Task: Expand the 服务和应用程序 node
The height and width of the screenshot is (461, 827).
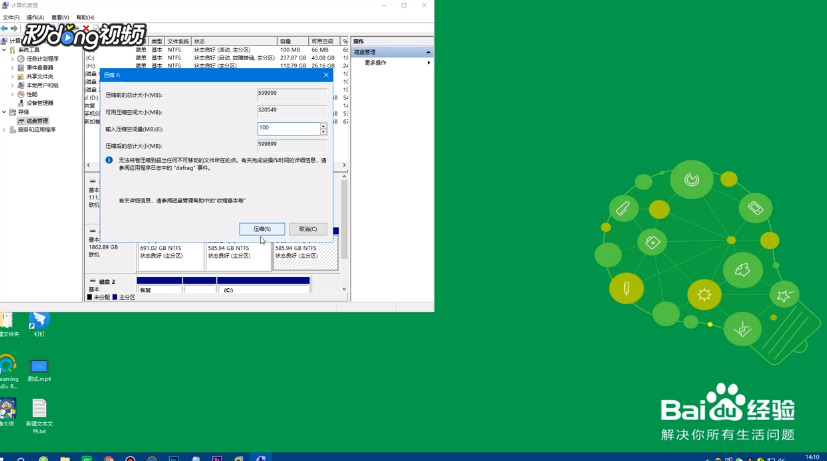Action: click(x=4, y=129)
